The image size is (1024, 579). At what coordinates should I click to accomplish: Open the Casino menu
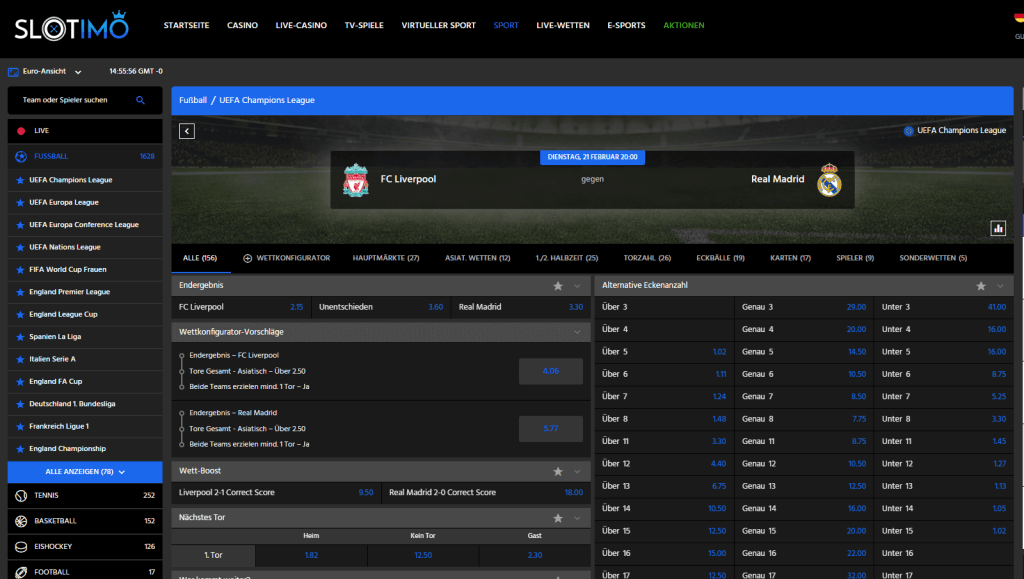pyautogui.click(x=242, y=25)
